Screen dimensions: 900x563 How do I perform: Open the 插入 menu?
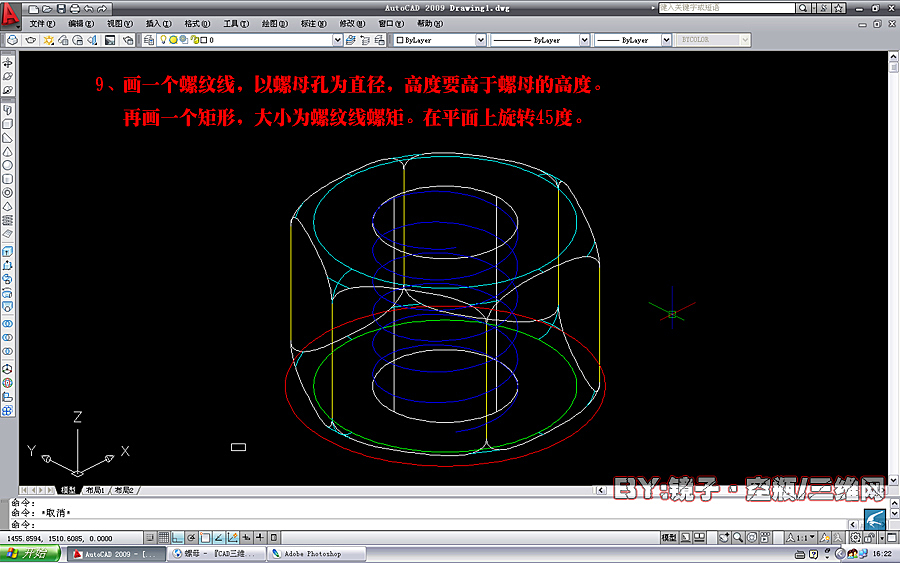[x=158, y=24]
